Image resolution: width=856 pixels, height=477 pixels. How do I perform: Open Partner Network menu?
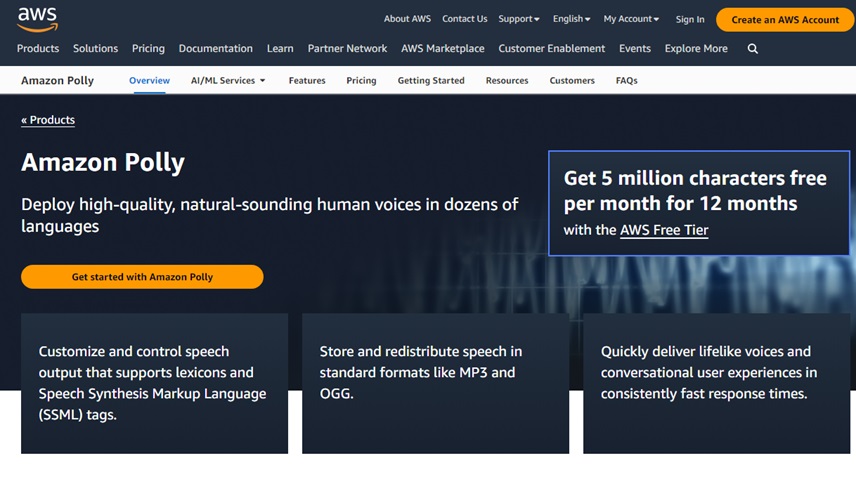347,49
